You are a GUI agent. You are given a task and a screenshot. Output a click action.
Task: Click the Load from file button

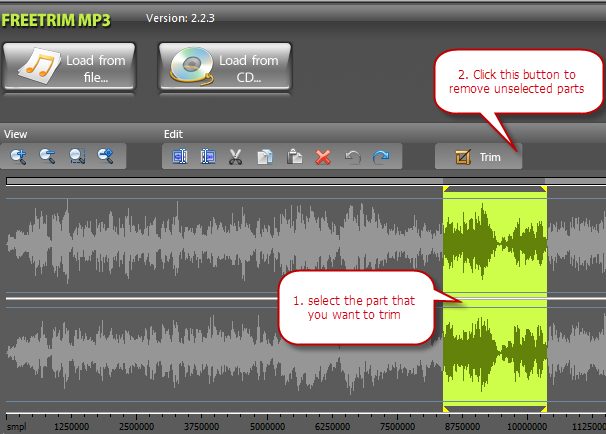click(x=69, y=66)
